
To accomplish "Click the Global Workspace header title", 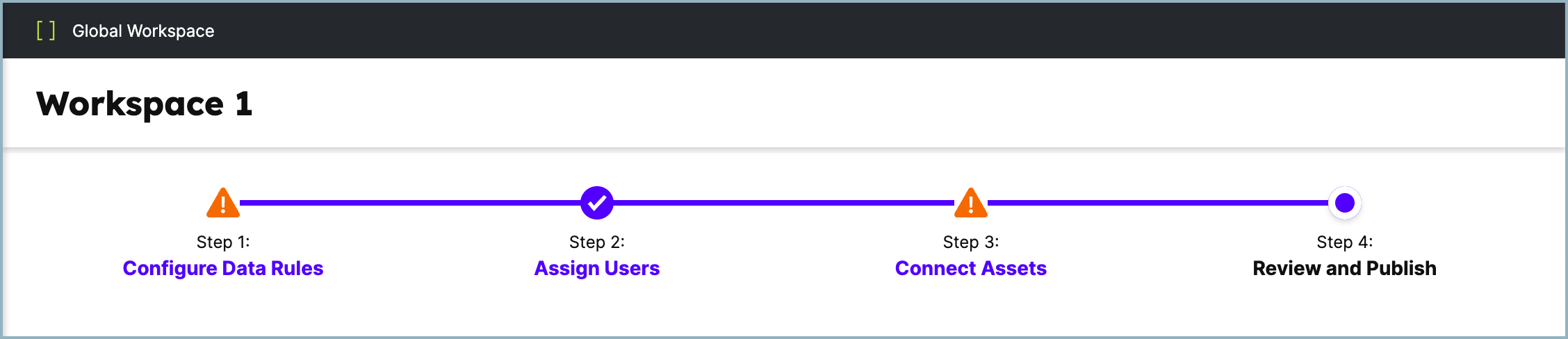I will tap(143, 31).
